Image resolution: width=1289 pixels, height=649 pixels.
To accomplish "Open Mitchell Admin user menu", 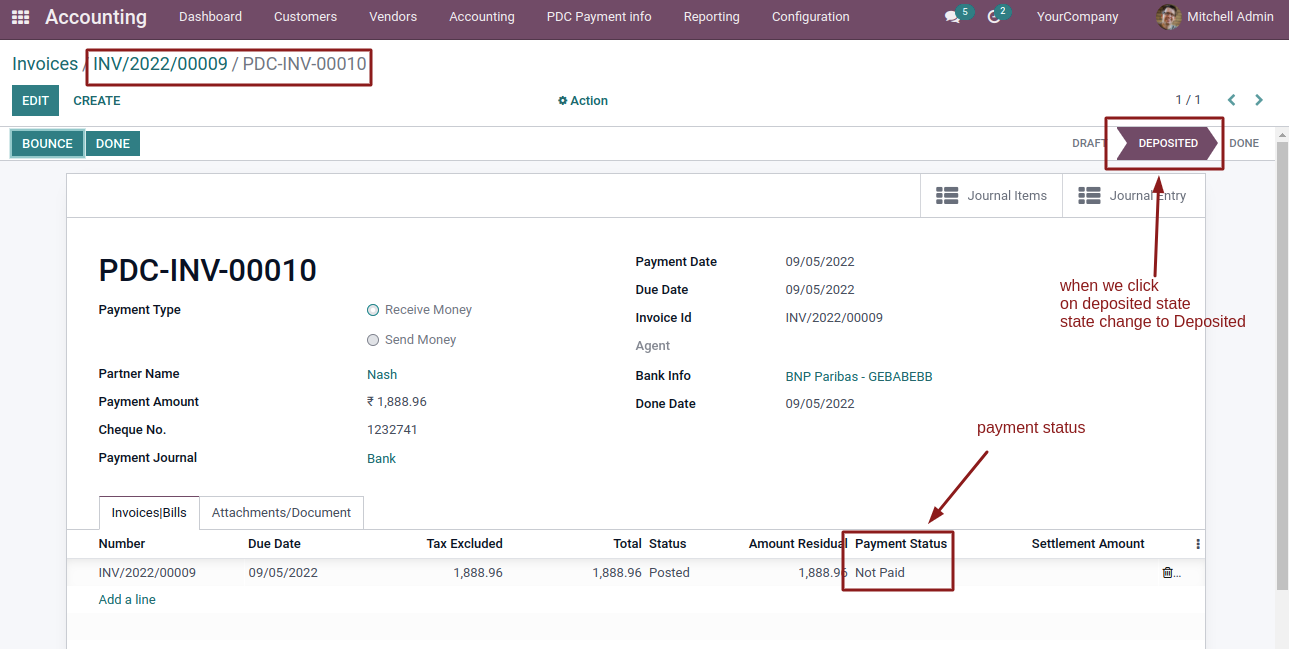I will [x=1215, y=17].
